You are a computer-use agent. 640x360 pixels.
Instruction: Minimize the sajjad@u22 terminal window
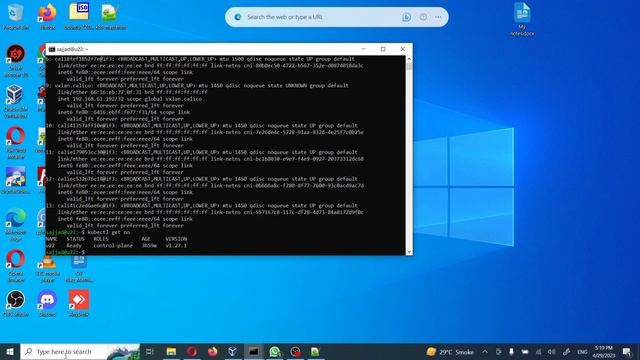[x=364, y=49]
